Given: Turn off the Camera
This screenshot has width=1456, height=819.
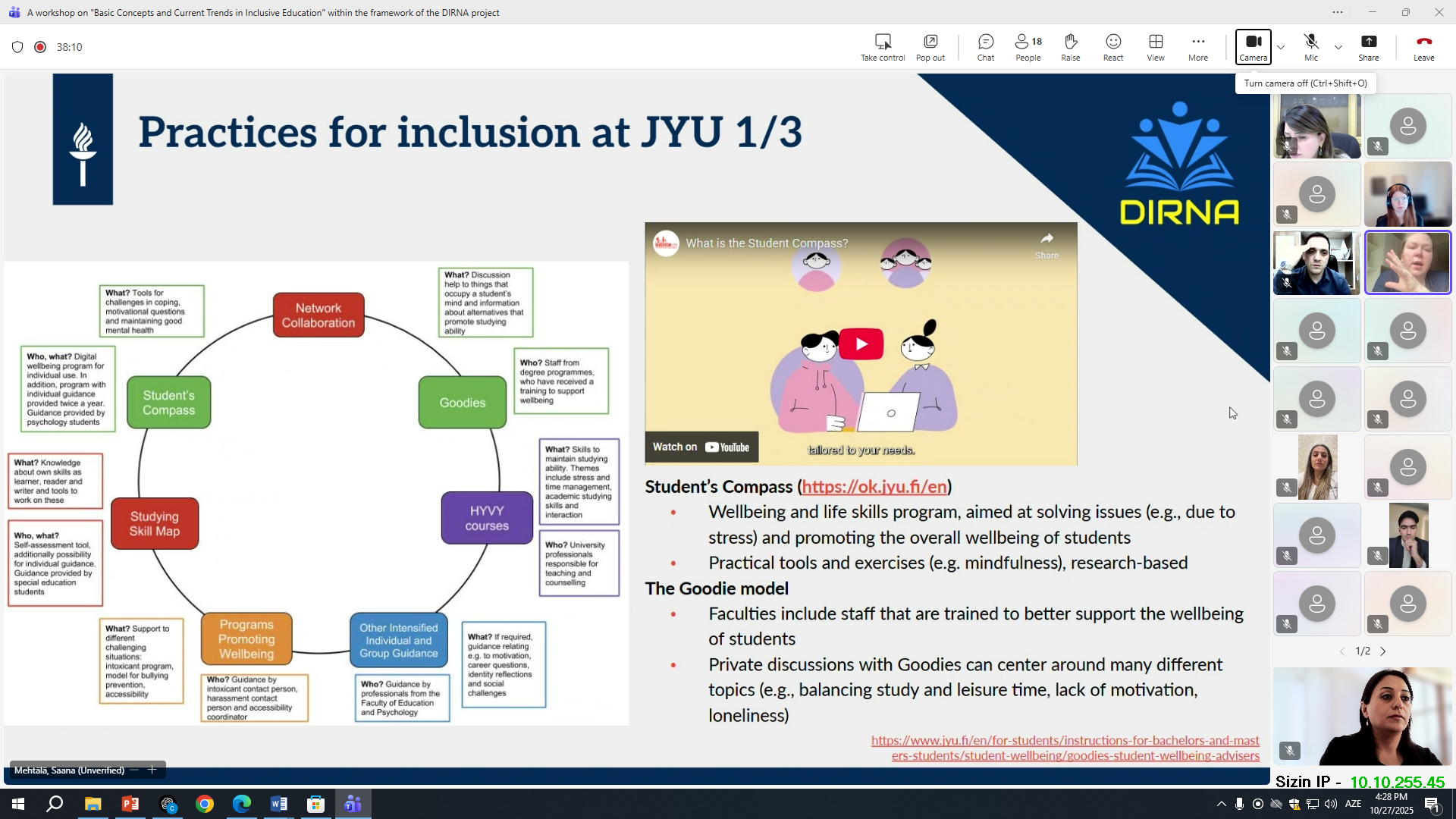Looking at the screenshot, I should coord(1253,47).
